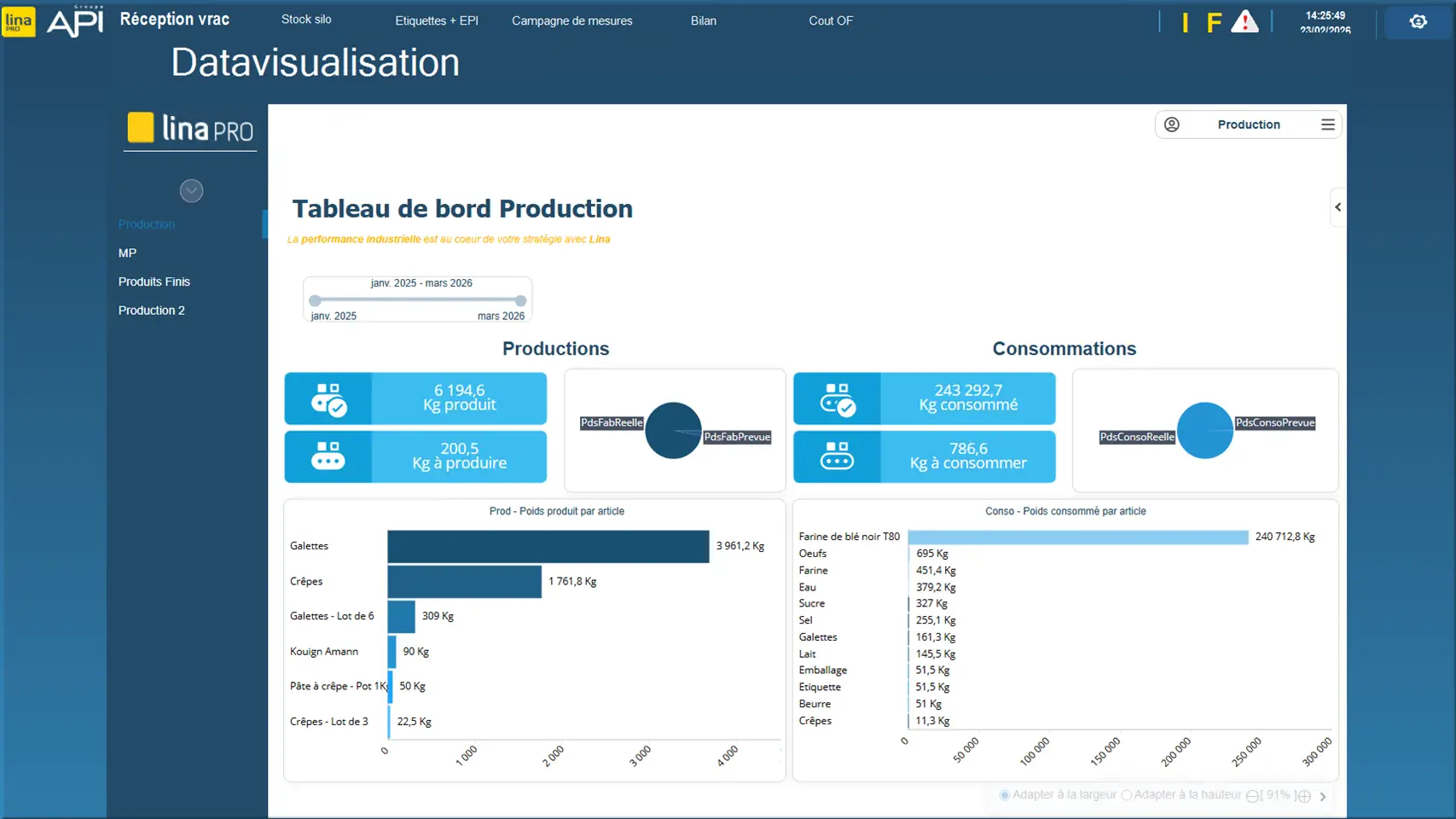Viewport: 1456px width, 819px height.
Task: Click the next arrow beside zoom controls
Action: tap(1323, 796)
